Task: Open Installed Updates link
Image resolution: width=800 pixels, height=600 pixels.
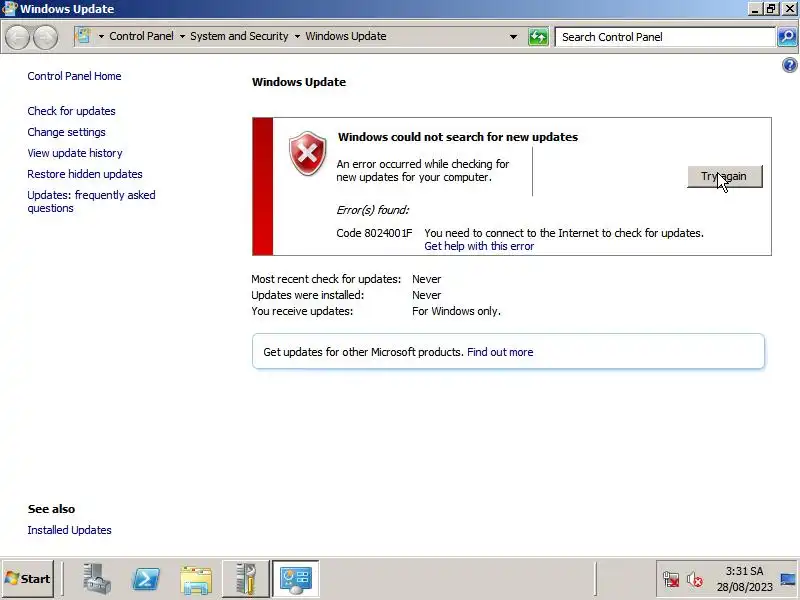Action: coord(69,530)
